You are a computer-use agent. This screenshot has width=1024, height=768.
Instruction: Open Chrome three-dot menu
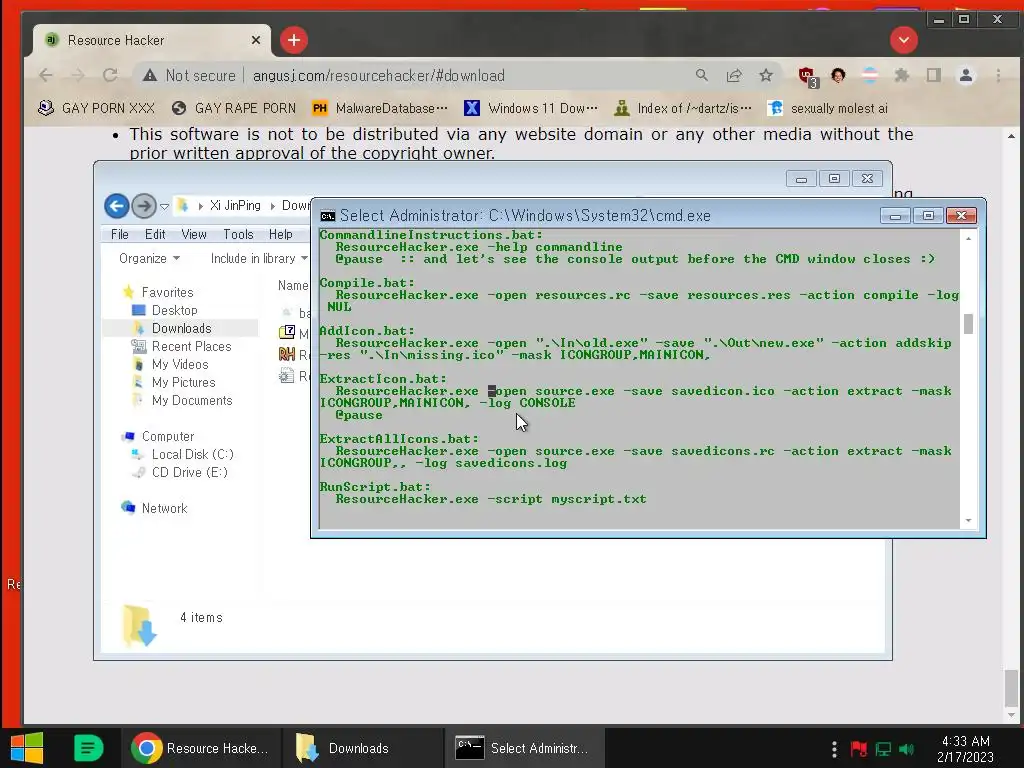[999, 75]
